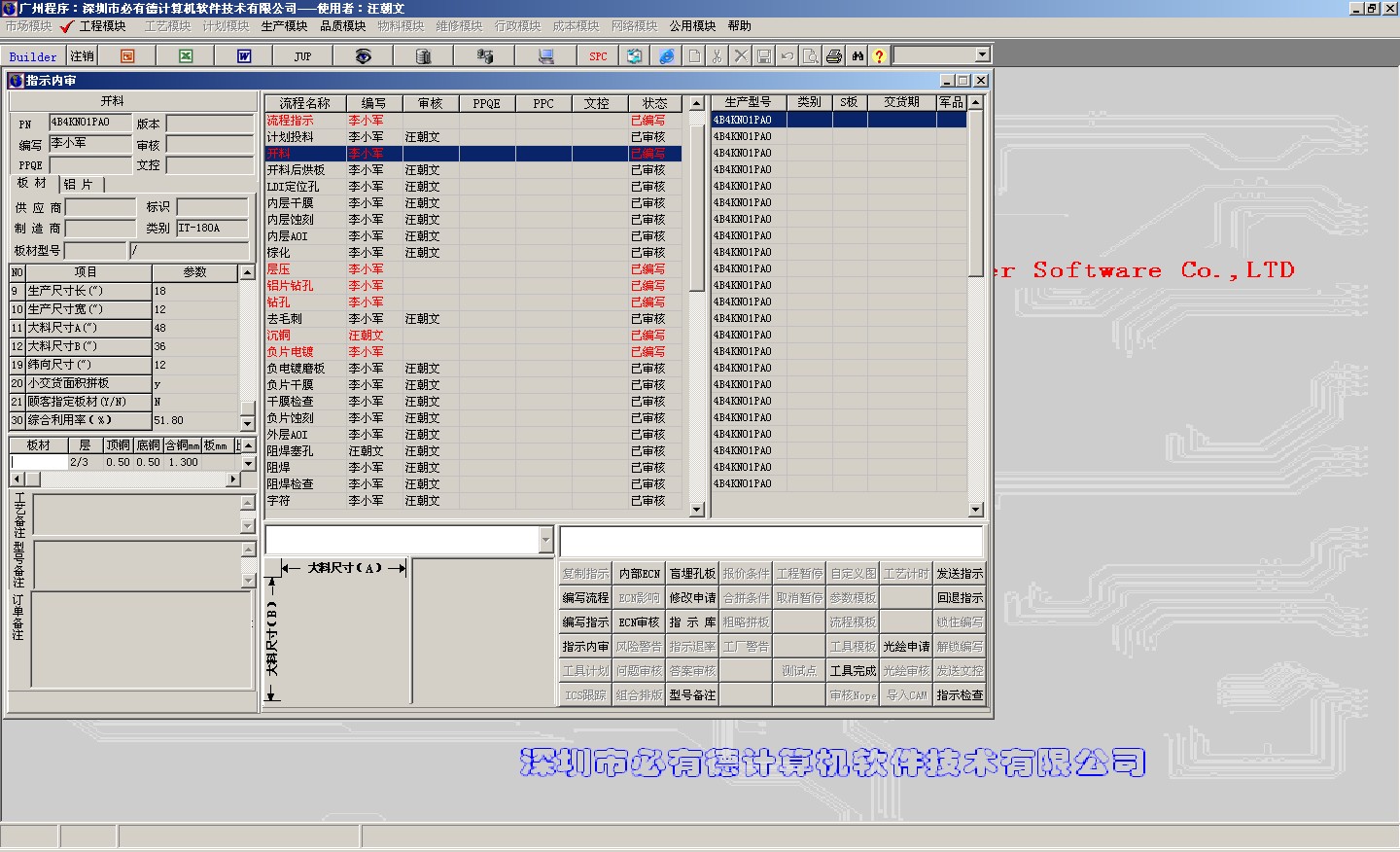Screen dimensions: 1400x852
Task: Click the 修改申请 button
Action: coord(692,598)
